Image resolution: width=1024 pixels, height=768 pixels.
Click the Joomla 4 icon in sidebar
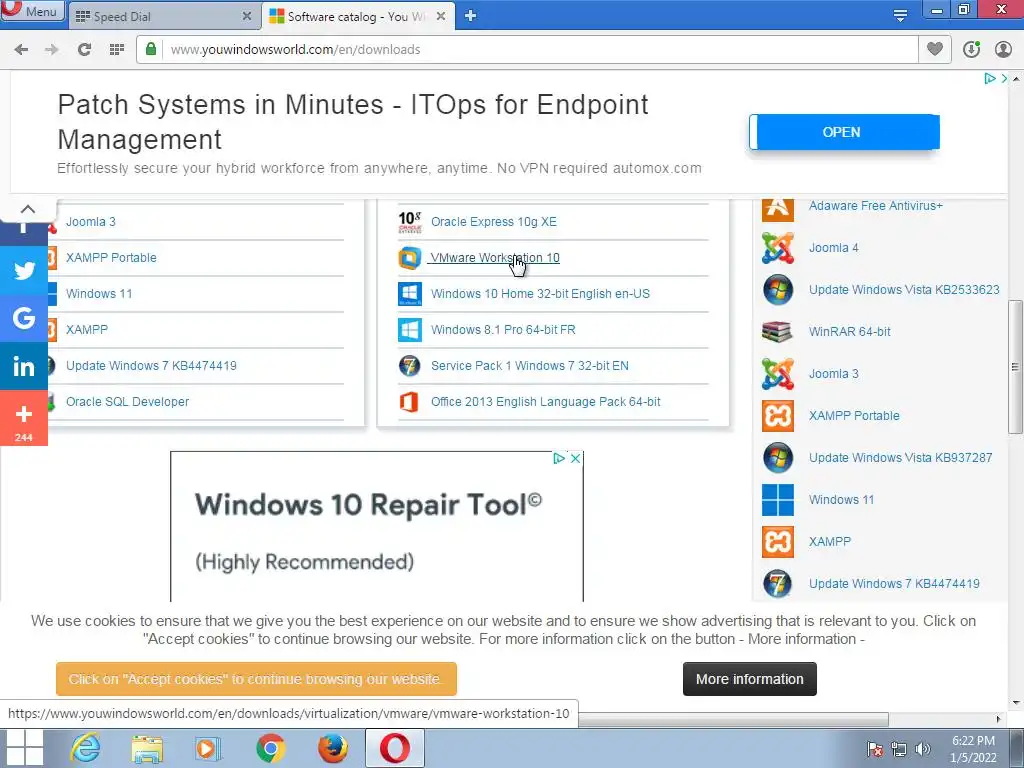point(778,248)
